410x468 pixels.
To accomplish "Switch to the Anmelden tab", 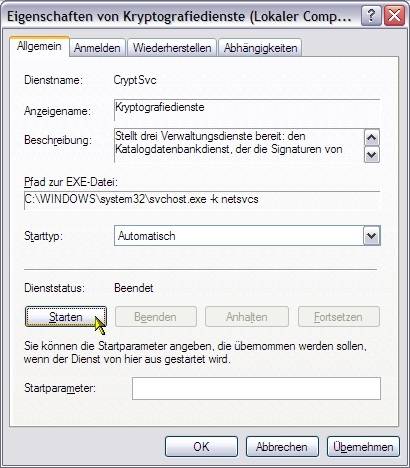I will point(97,48).
